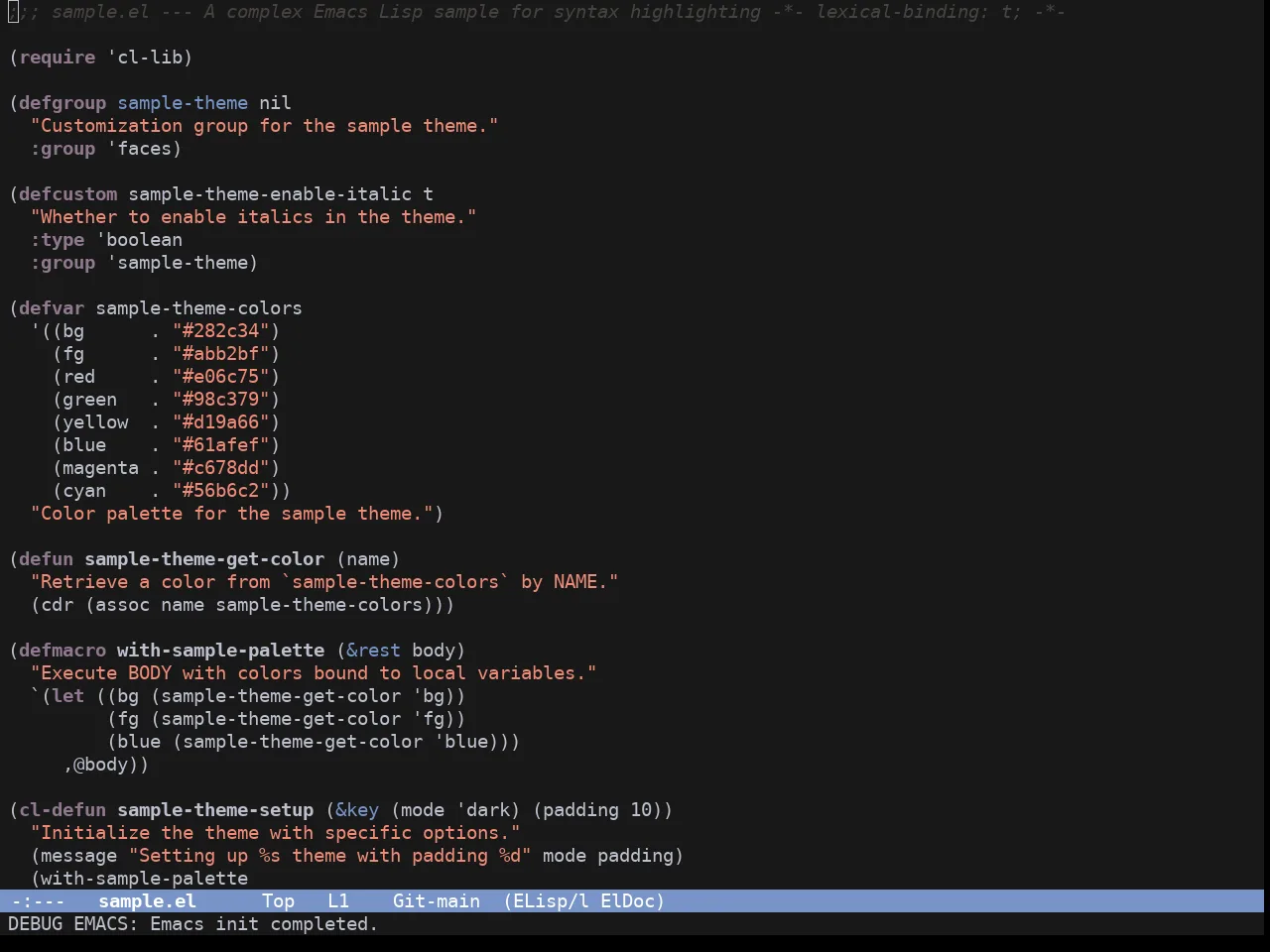Image resolution: width=1270 pixels, height=952 pixels.
Task: Click the color string "#abb2bf"
Action: click(x=221, y=354)
